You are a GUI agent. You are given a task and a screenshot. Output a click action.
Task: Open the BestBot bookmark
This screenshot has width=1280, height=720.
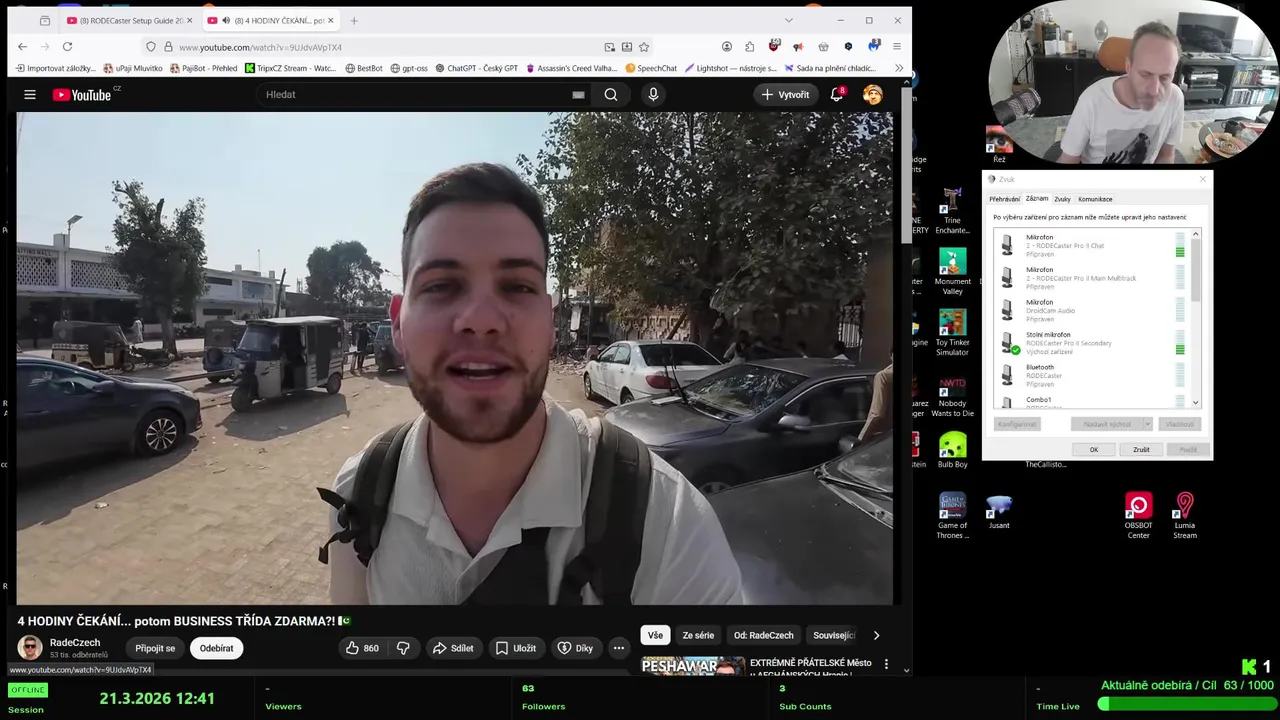pyautogui.click(x=364, y=68)
